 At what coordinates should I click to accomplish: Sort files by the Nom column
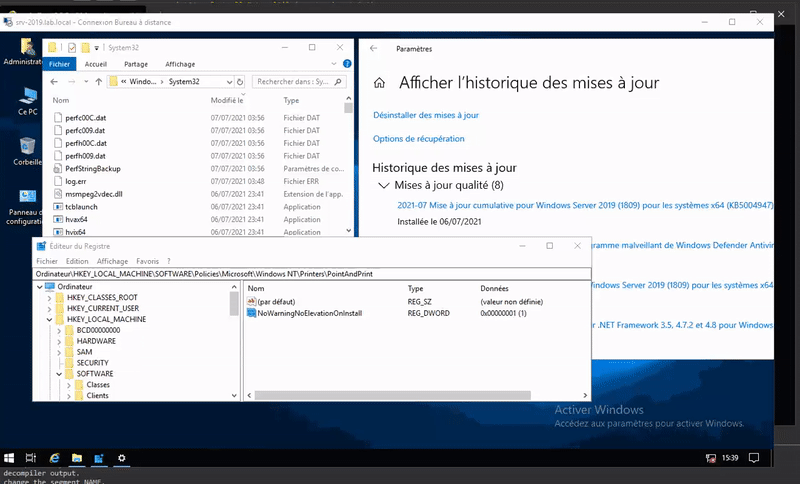[61, 100]
